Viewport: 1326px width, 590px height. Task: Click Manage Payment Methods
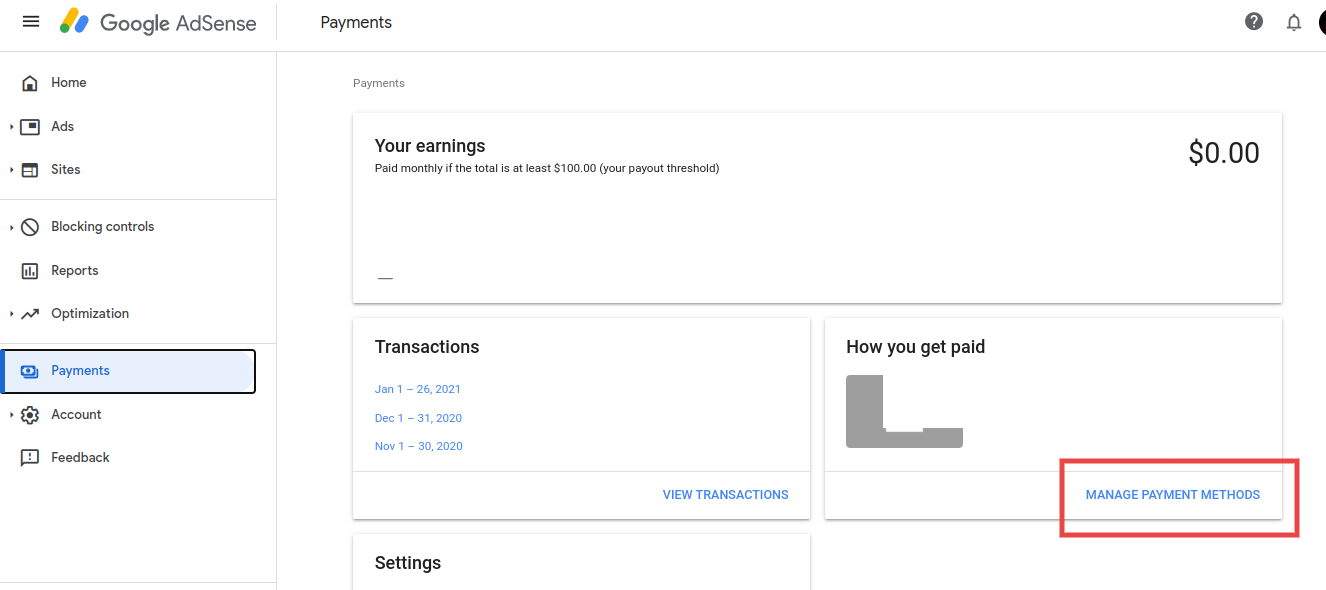coord(1172,495)
